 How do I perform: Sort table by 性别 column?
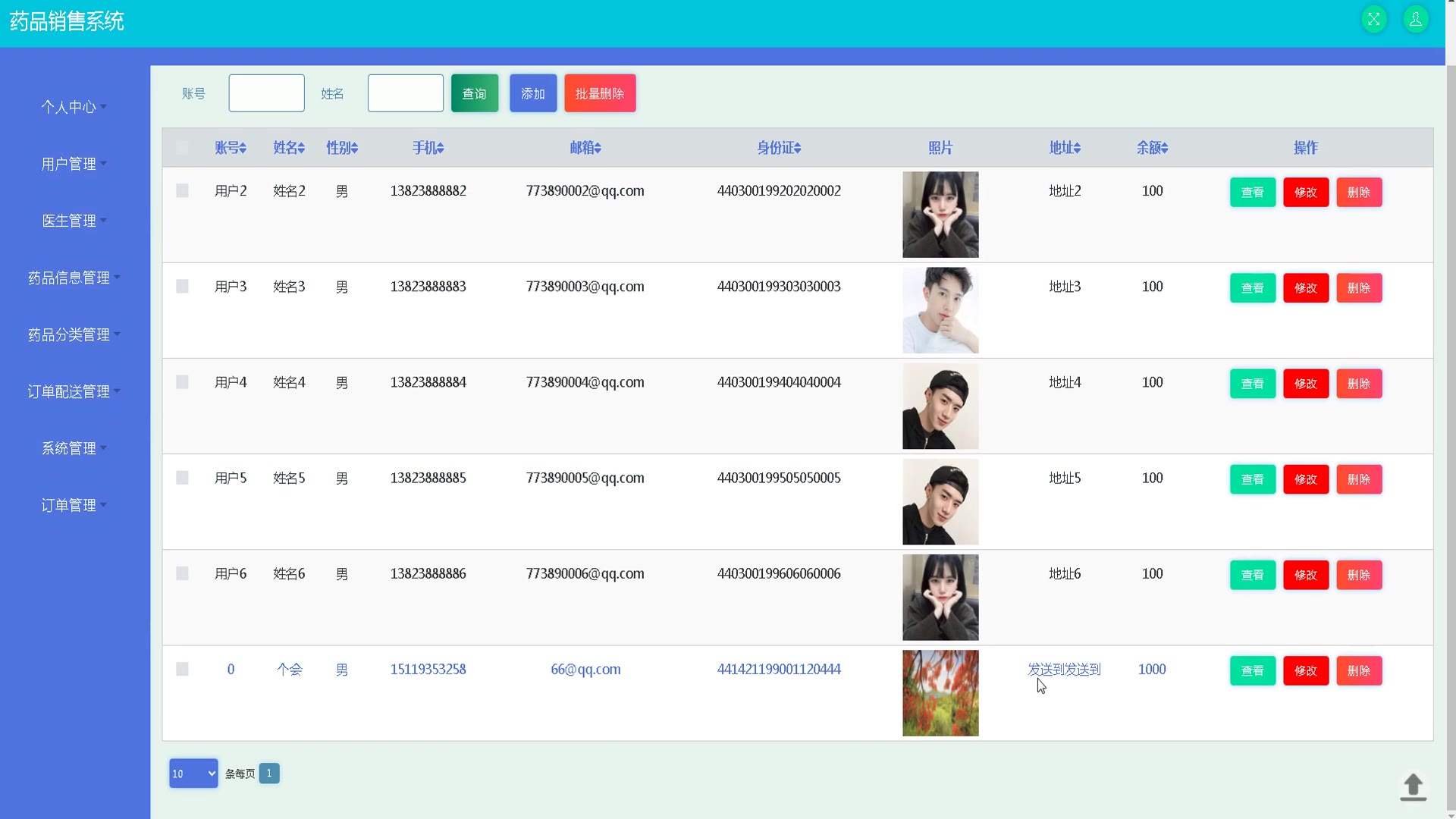pos(342,148)
